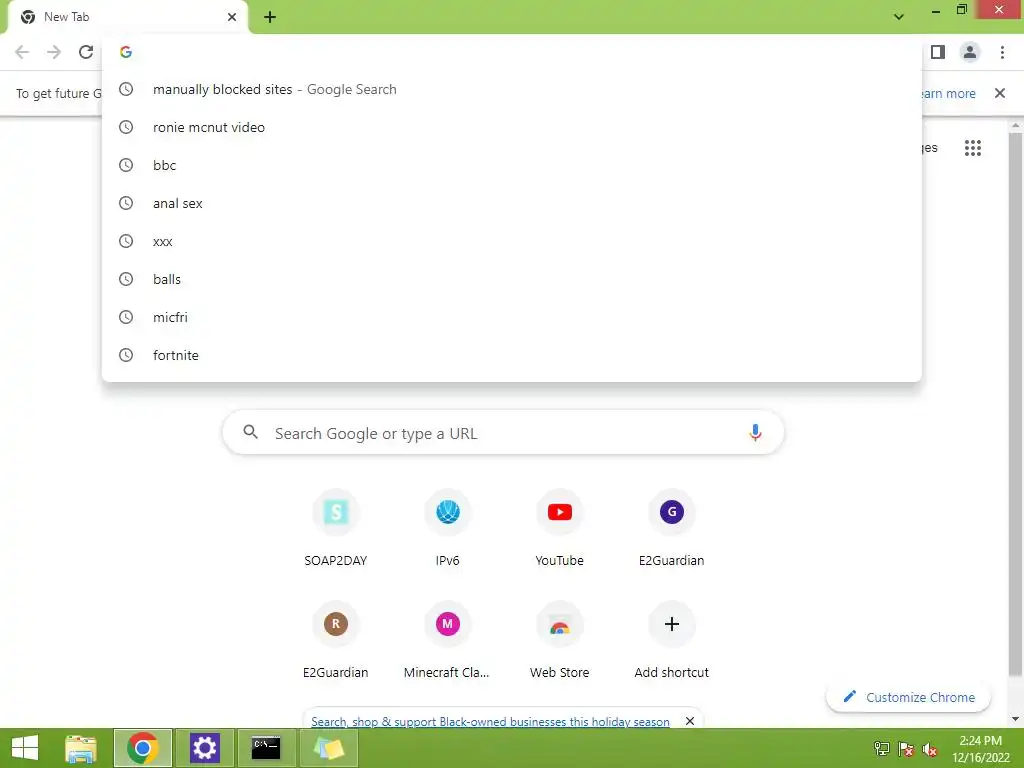Viewport: 1024px width, 768px height.
Task: Open a new tab with plus button
Action: pos(270,18)
